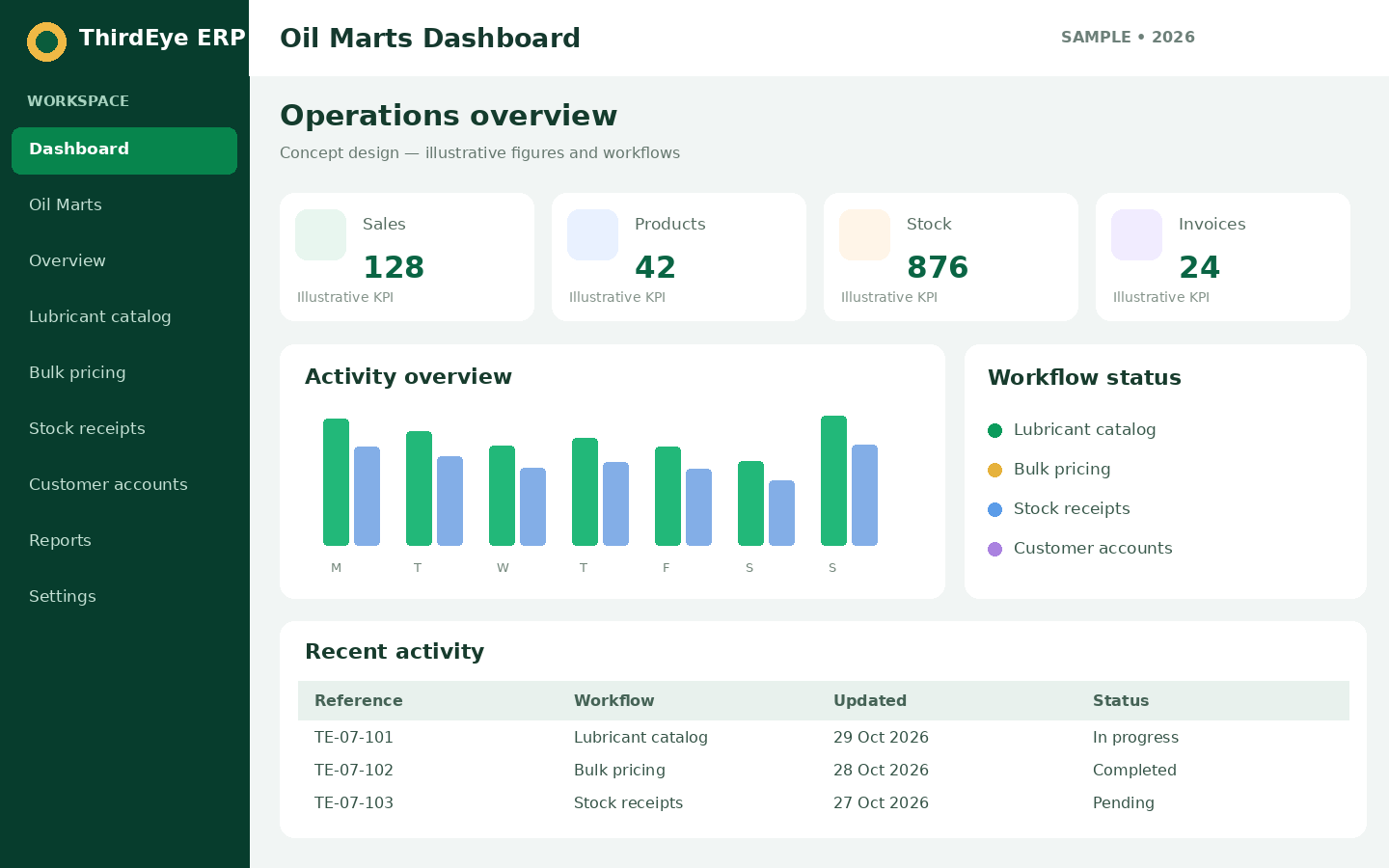Click the Status column header
Image resolution: width=1389 pixels, height=868 pixels.
(x=1121, y=700)
